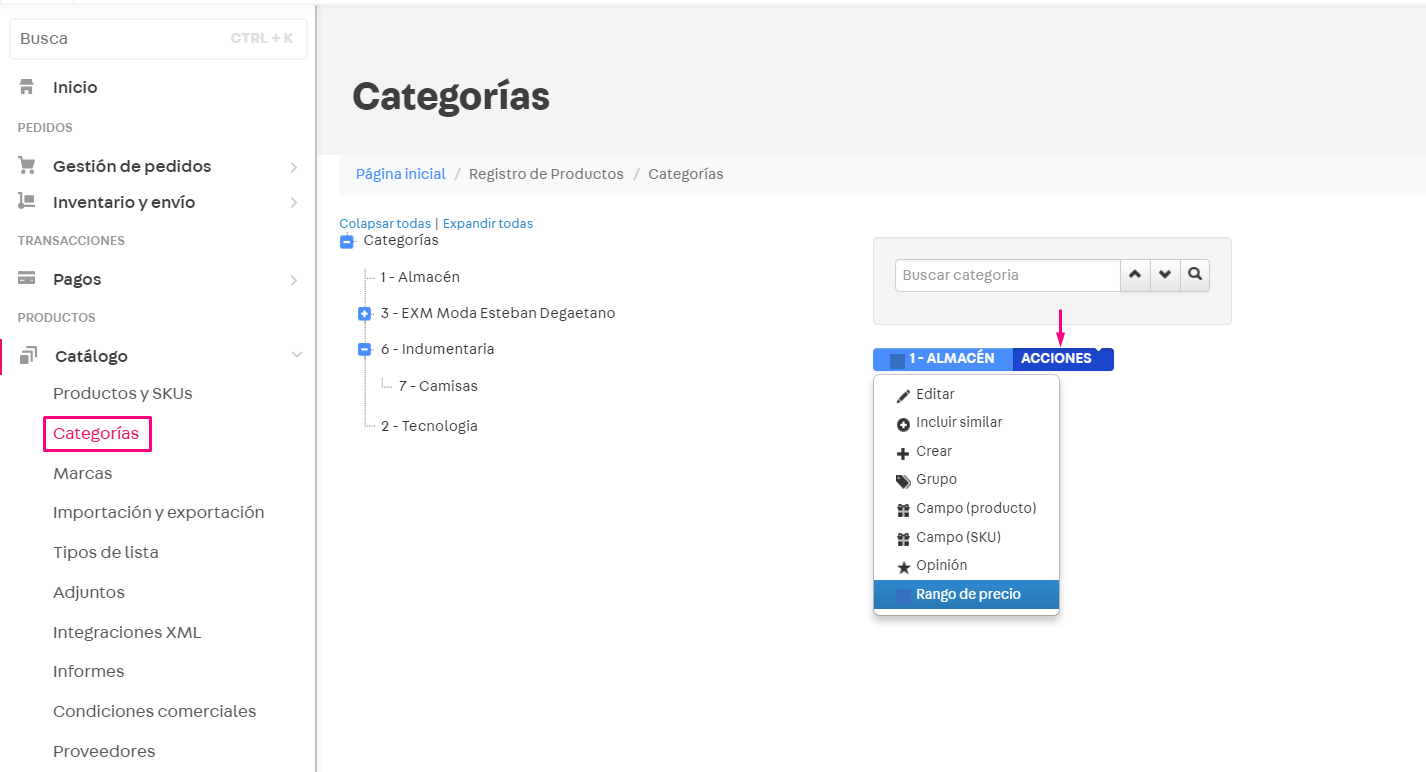Image resolution: width=1426 pixels, height=772 pixels.
Task: Click the up-arrow icon in category search
Action: pos(1135,275)
